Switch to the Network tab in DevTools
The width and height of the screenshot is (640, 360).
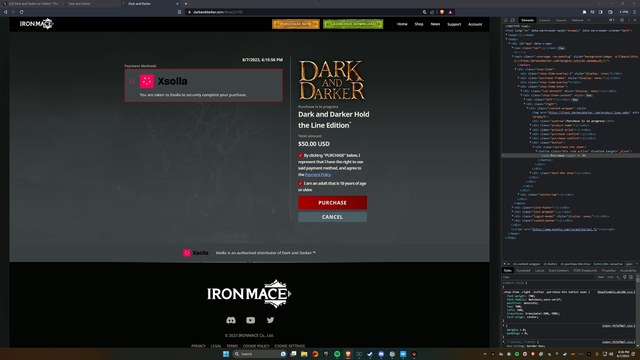pyautogui.click(x=577, y=20)
